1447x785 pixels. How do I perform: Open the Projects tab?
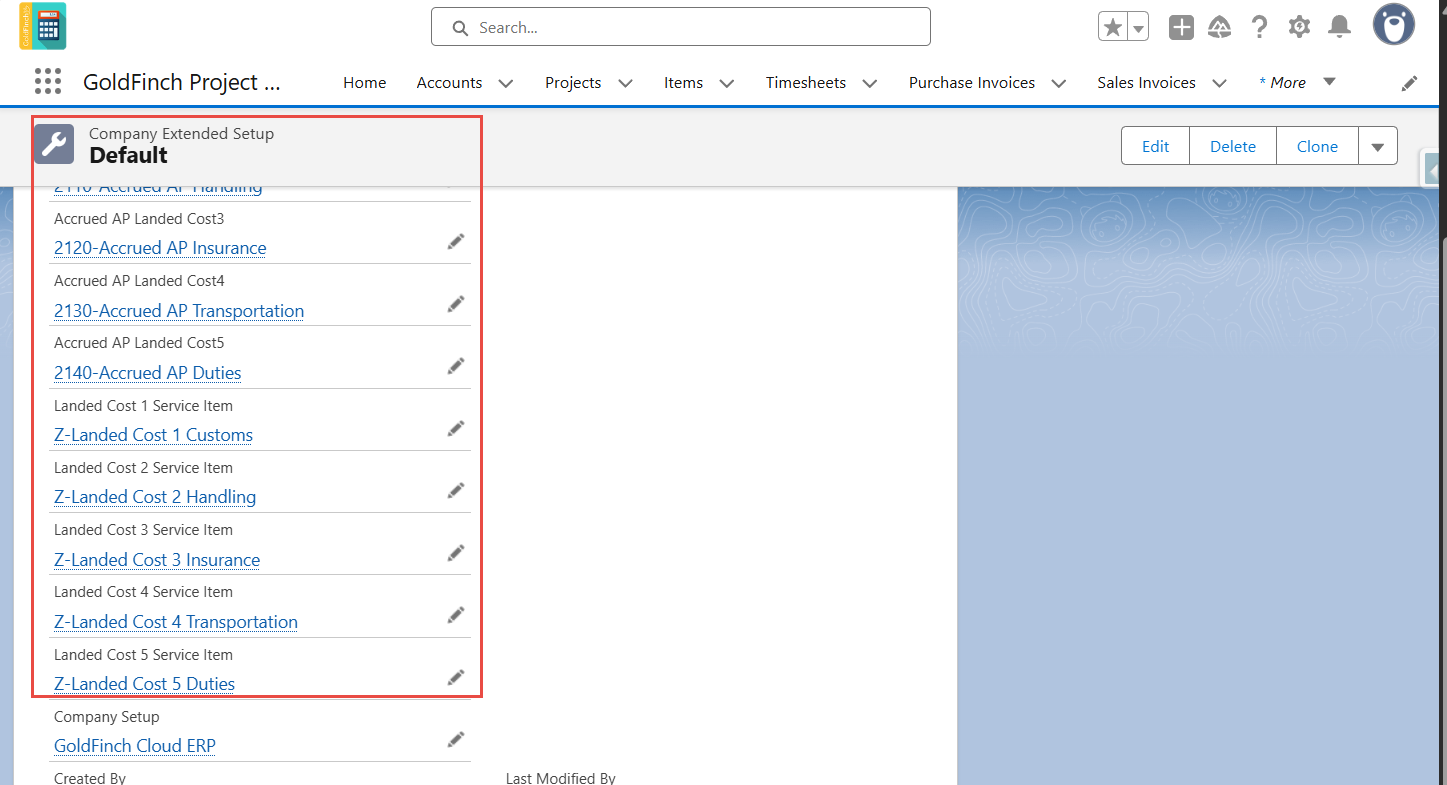pos(573,83)
